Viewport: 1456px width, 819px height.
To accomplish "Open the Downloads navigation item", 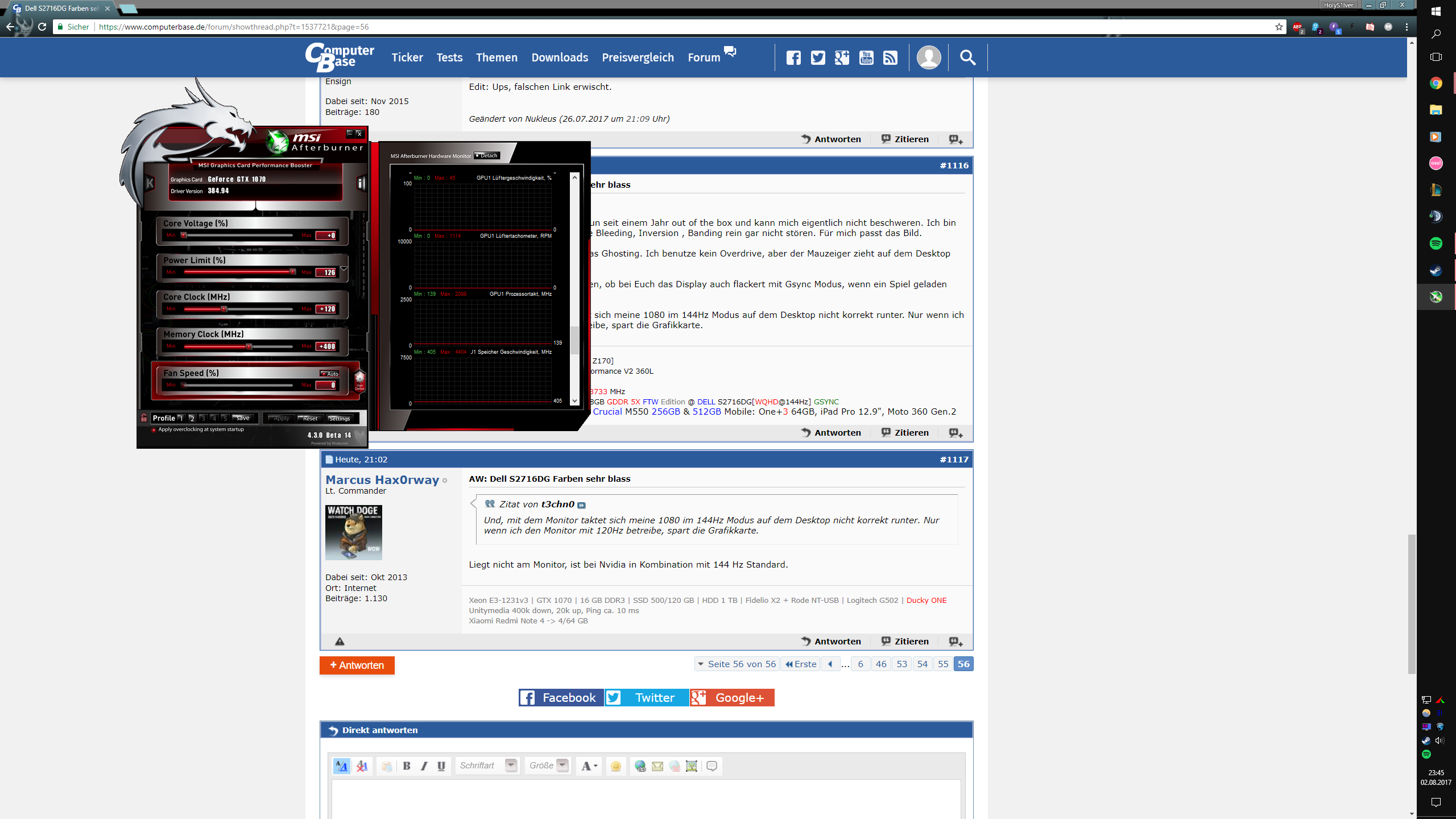I will (x=560, y=57).
